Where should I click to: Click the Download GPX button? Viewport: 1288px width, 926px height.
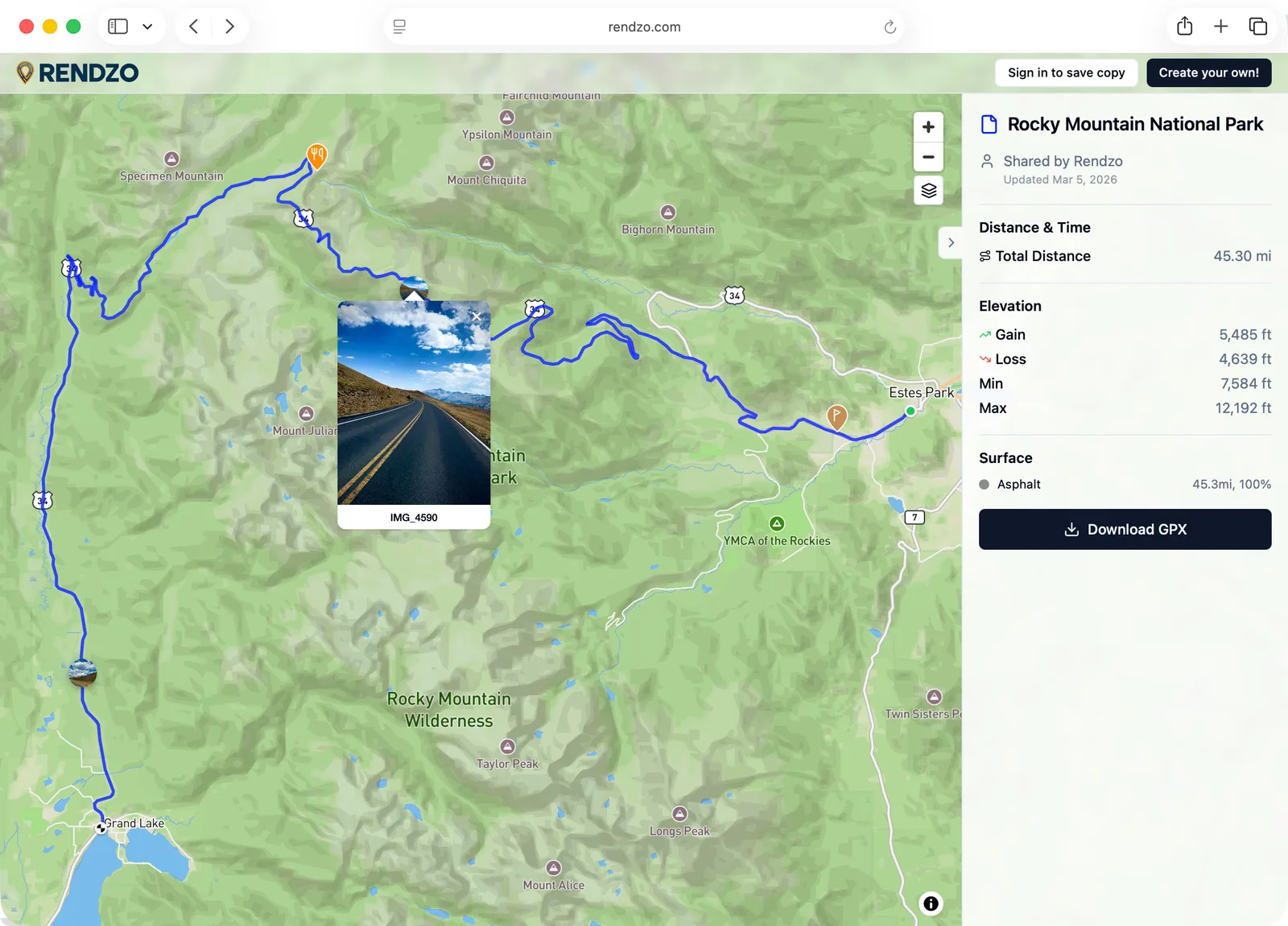[1124, 529]
